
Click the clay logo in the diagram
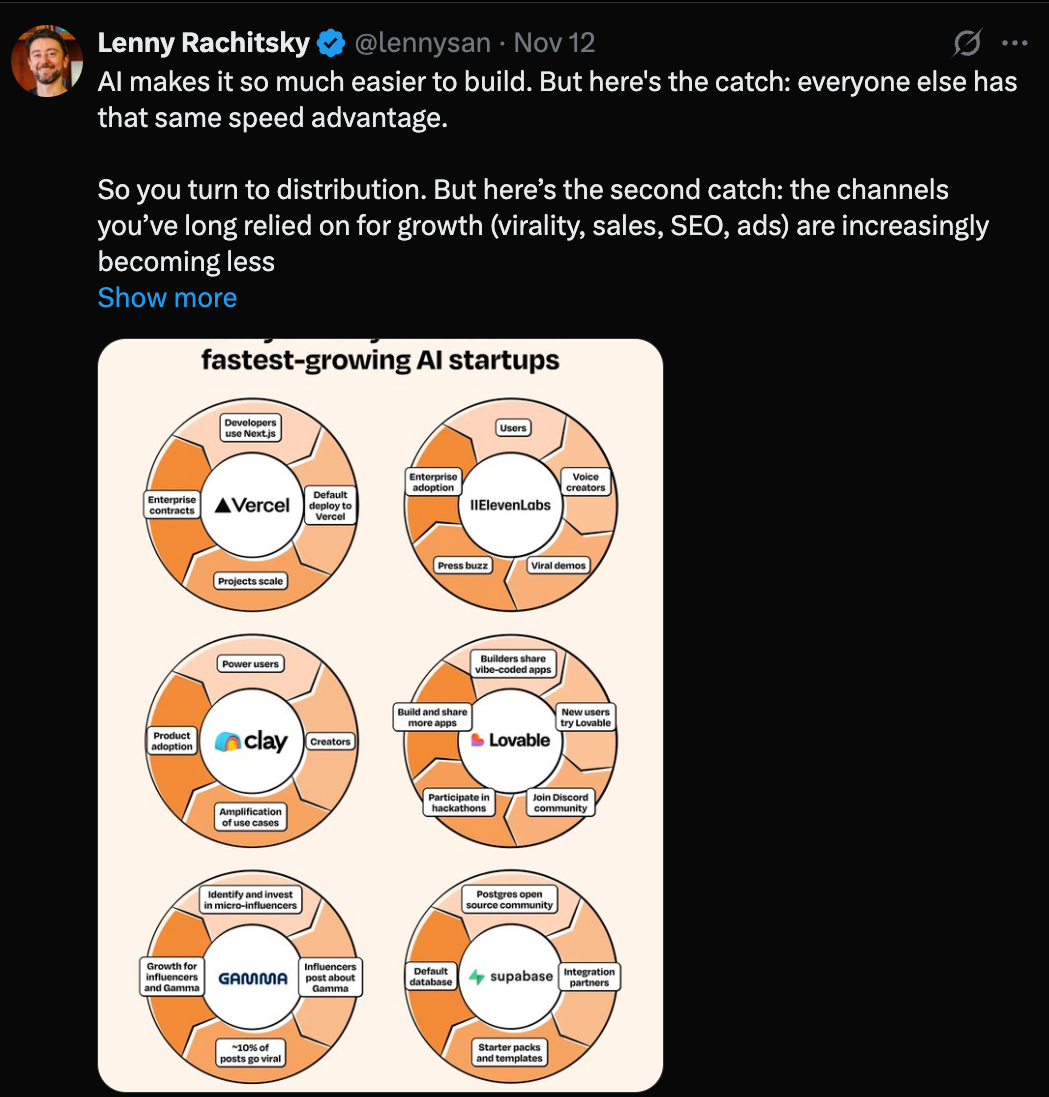[x=251, y=741]
